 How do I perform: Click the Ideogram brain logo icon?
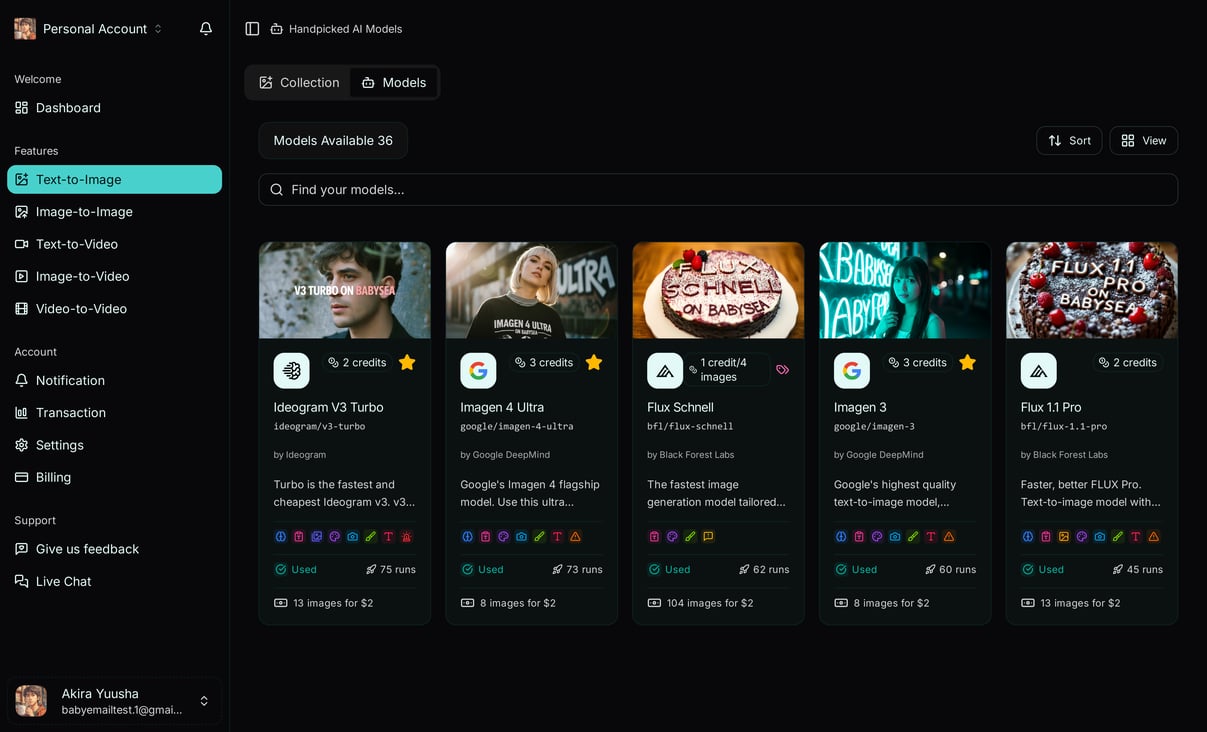(x=291, y=370)
